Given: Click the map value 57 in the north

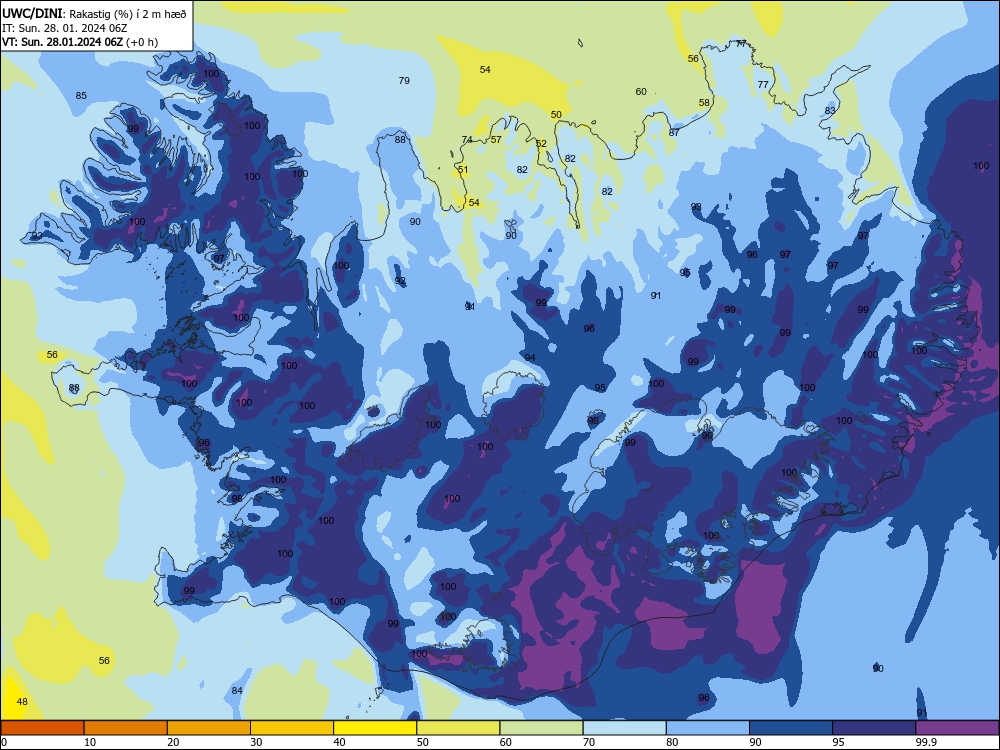Looking at the screenshot, I should click(496, 139).
